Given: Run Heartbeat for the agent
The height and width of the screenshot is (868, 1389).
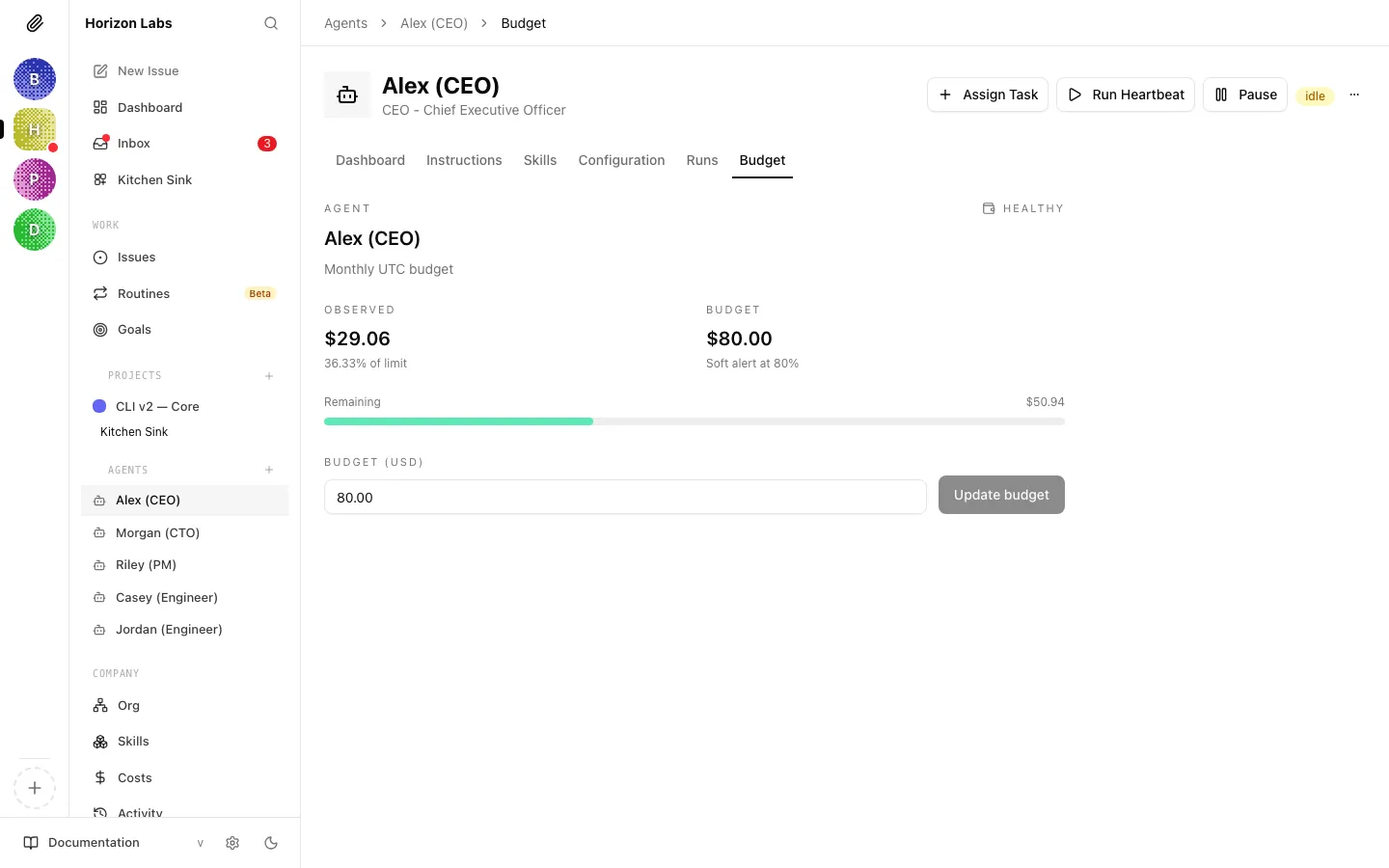Looking at the screenshot, I should (1126, 95).
